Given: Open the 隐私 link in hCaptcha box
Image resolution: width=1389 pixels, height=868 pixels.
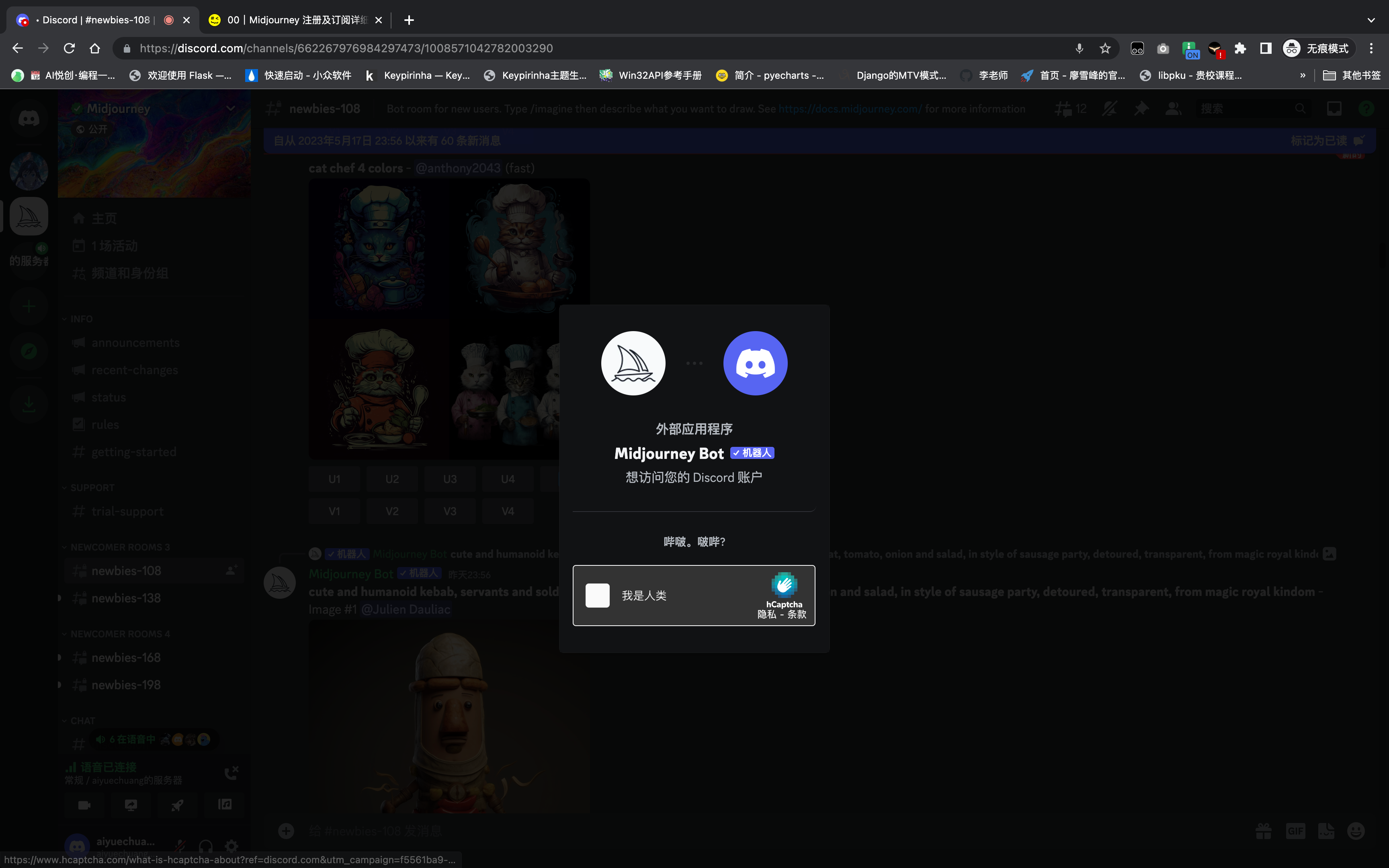Looking at the screenshot, I should pos(767,614).
